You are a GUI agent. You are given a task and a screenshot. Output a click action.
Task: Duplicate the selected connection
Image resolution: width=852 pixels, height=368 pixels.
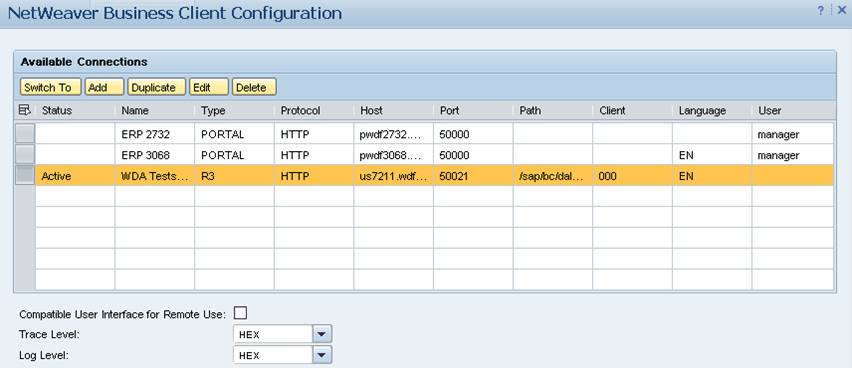point(156,88)
